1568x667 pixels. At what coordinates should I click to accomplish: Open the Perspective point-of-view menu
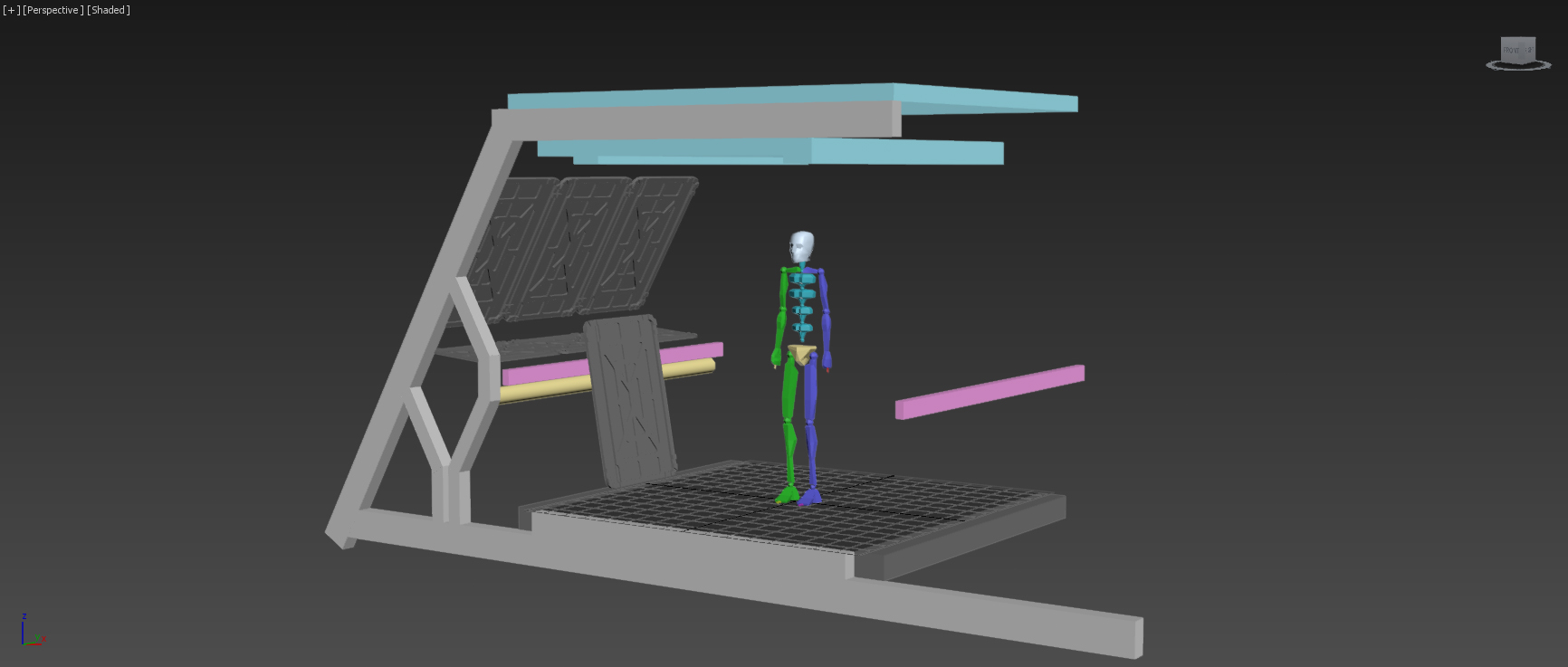pyautogui.click(x=53, y=10)
